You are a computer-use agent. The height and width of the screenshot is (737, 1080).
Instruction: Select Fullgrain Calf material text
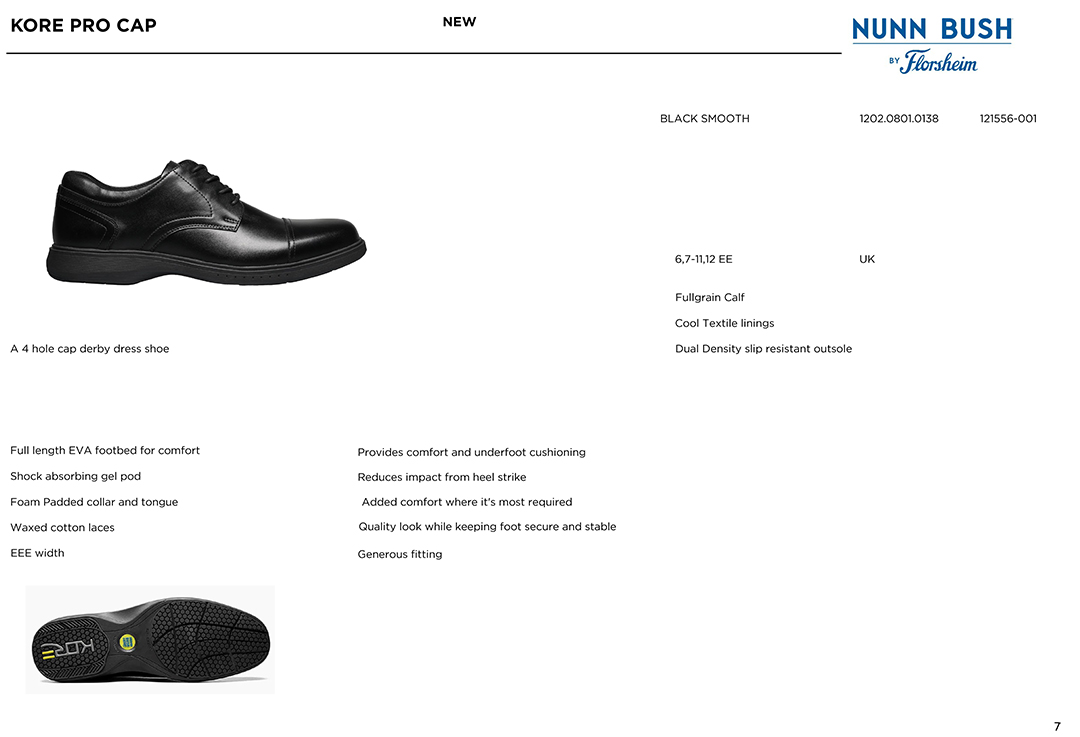(709, 298)
